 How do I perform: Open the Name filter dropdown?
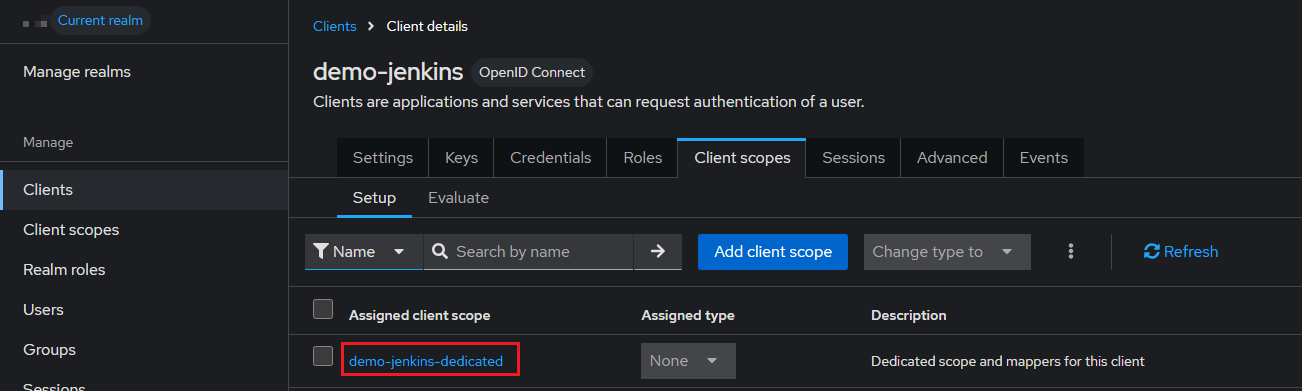364,252
